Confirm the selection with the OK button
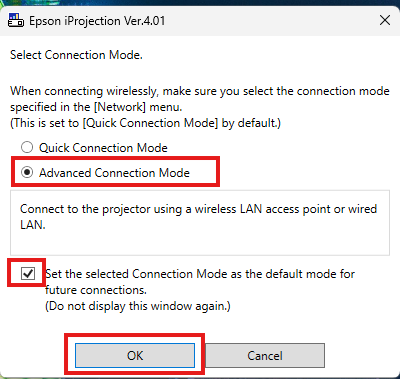 tap(135, 355)
